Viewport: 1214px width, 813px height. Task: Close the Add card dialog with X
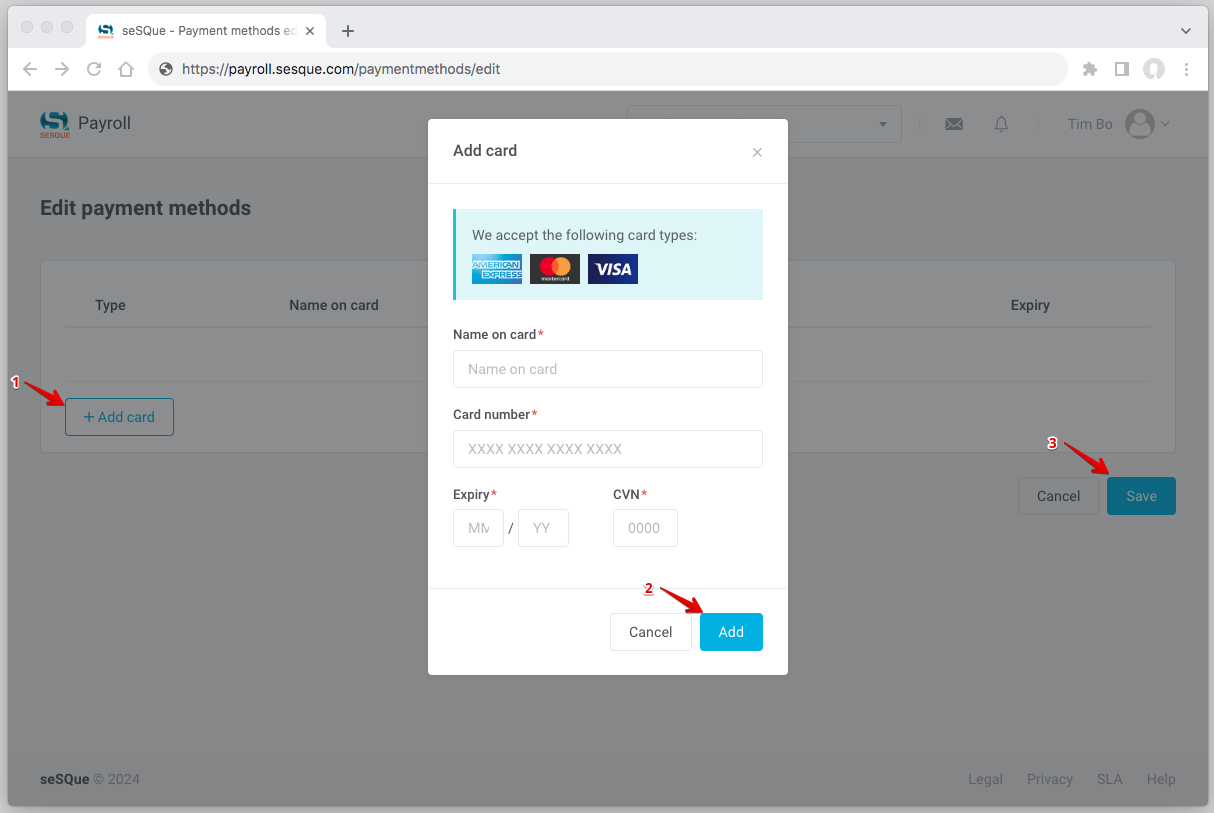point(757,153)
